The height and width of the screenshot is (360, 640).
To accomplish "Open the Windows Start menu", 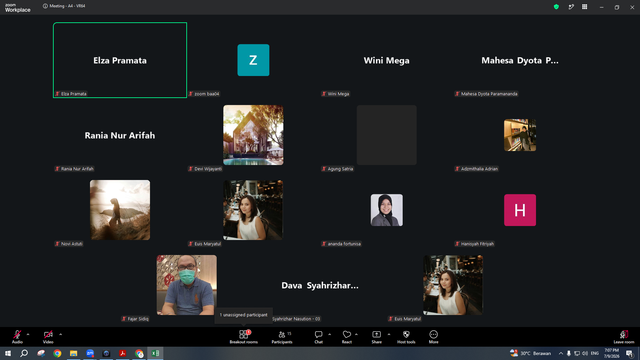I will pyautogui.click(x=8, y=353).
